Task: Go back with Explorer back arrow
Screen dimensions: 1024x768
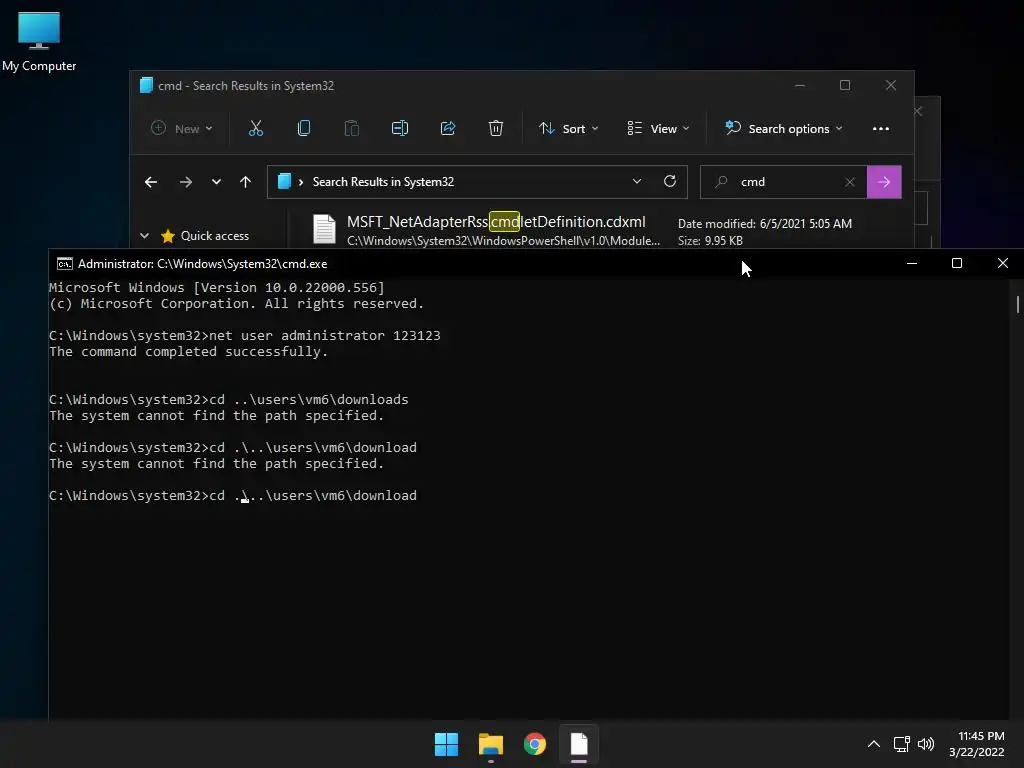Action: tap(151, 182)
